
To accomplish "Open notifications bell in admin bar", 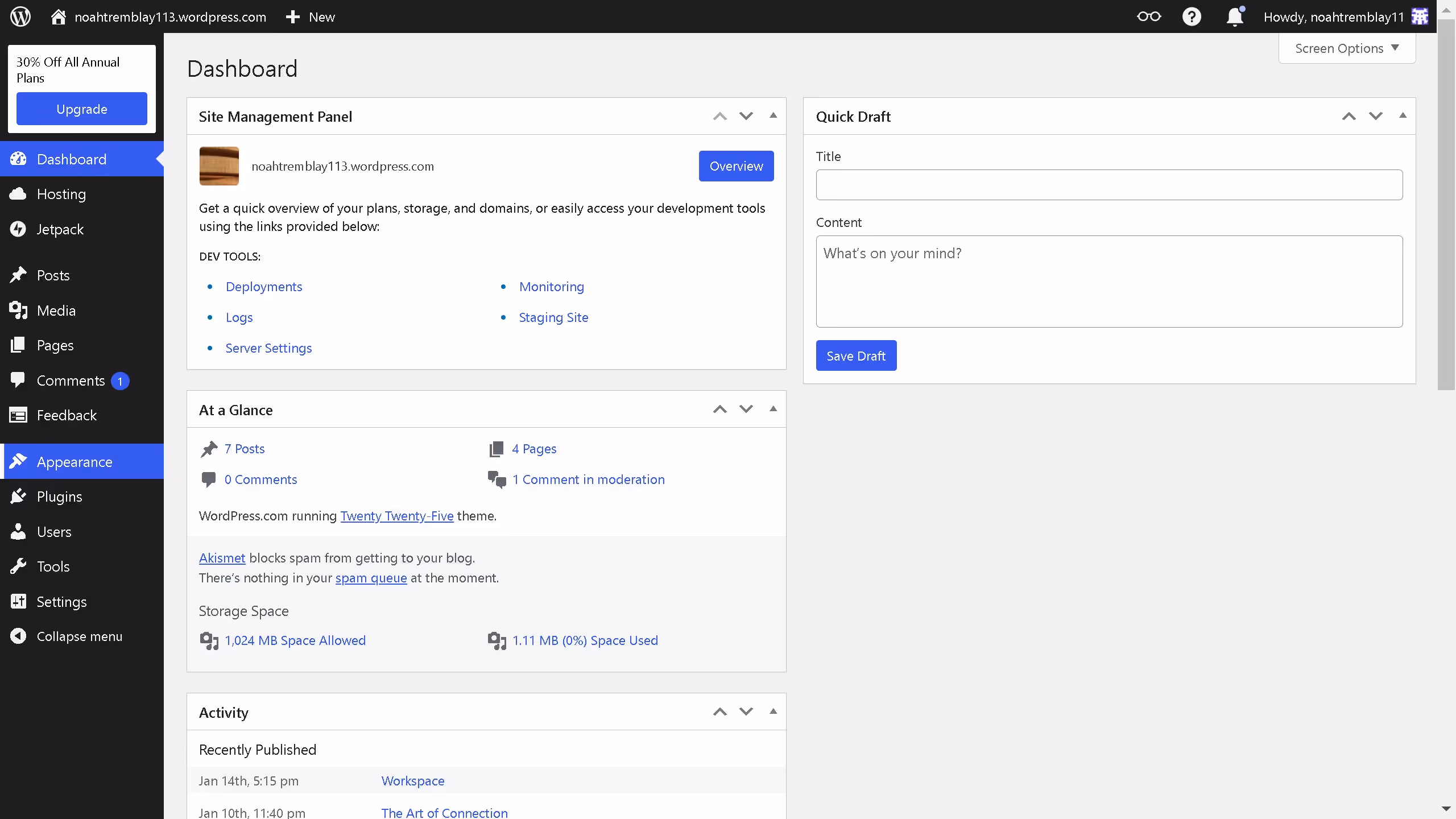I will pyautogui.click(x=1234, y=16).
